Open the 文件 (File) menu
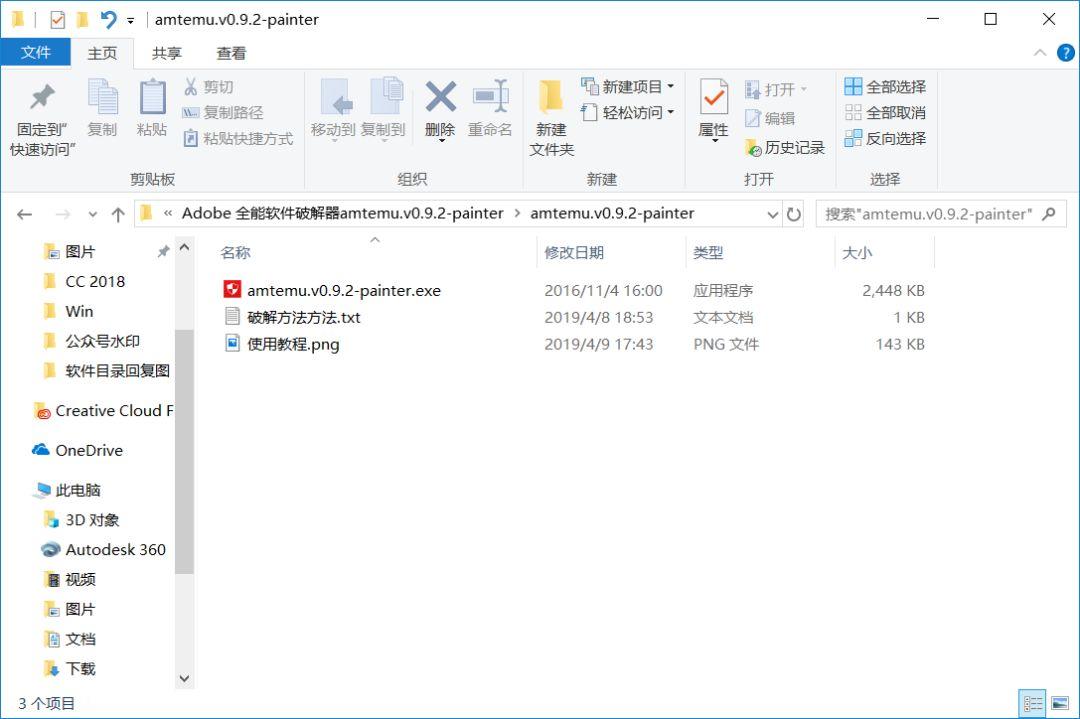This screenshot has height=719, width=1080. (x=37, y=53)
